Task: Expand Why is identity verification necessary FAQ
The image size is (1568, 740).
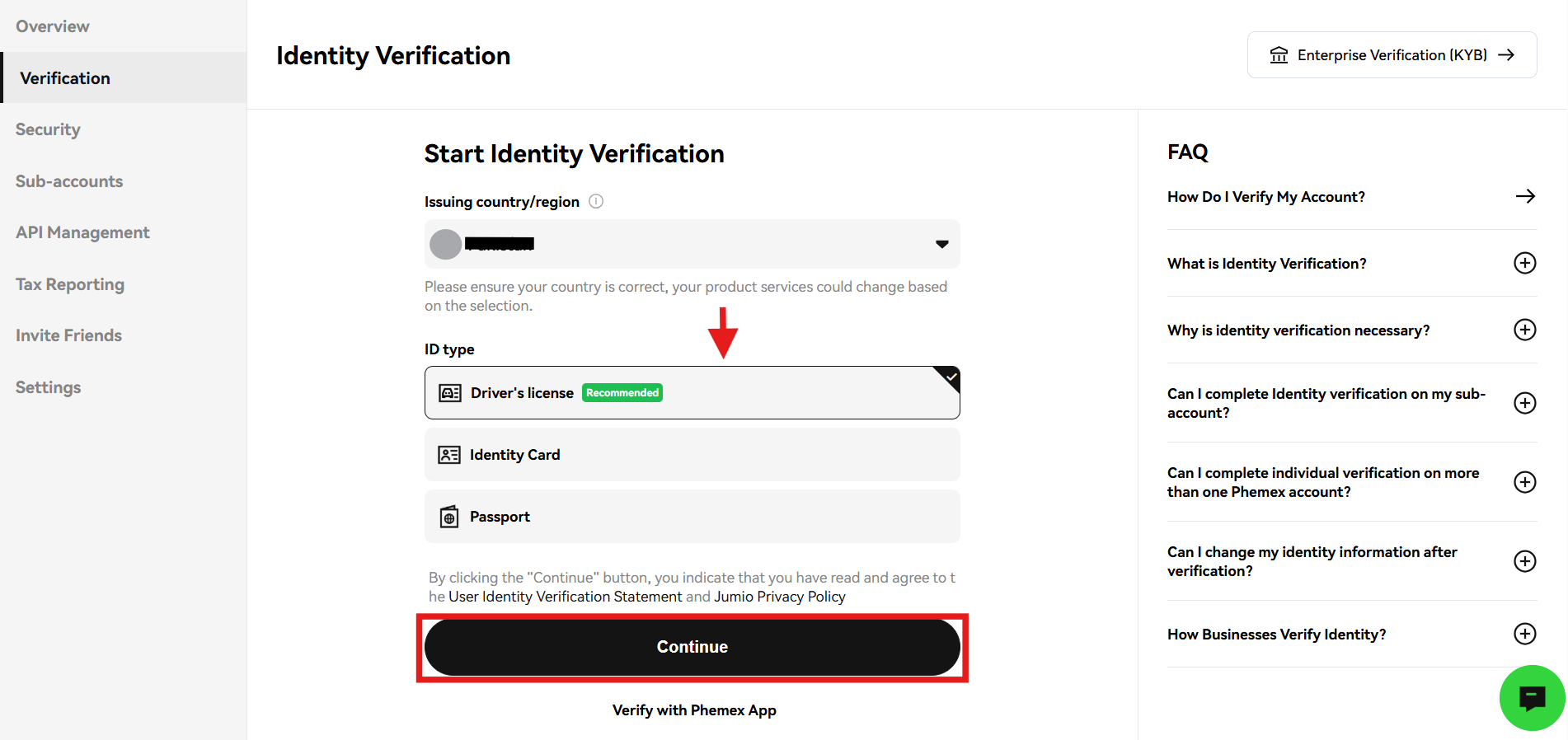Action: [1524, 330]
